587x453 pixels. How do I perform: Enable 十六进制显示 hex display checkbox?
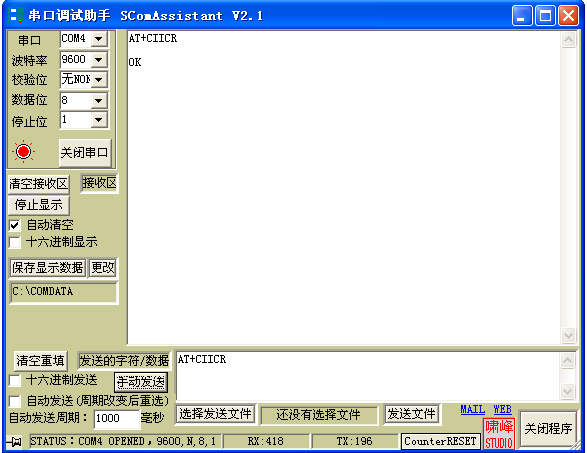pos(15,242)
